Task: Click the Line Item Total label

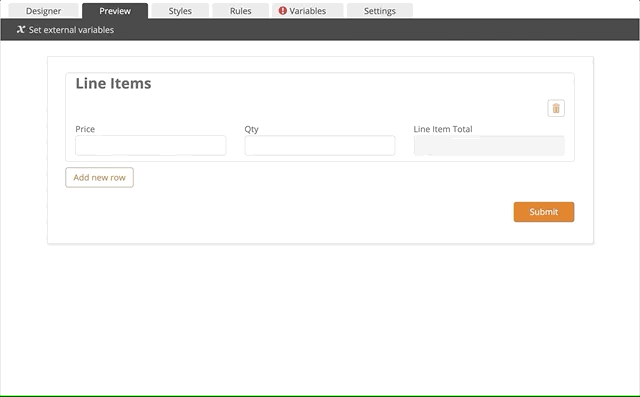Action: 443,129
